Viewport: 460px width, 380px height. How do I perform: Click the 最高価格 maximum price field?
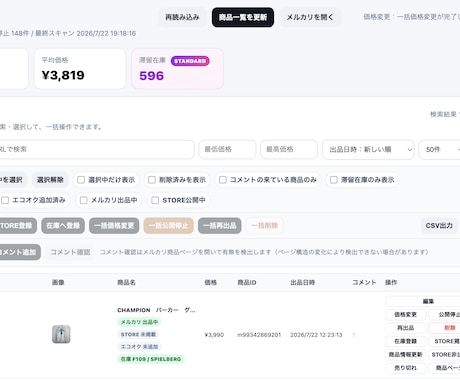point(289,149)
